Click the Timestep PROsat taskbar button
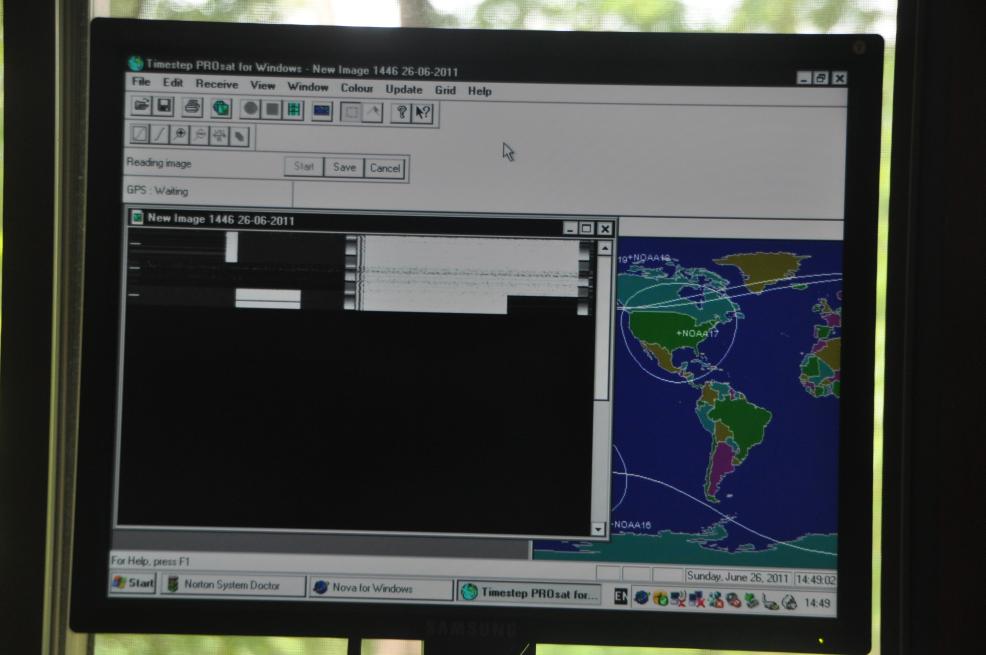This screenshot has width=986, height=655. 529,593
